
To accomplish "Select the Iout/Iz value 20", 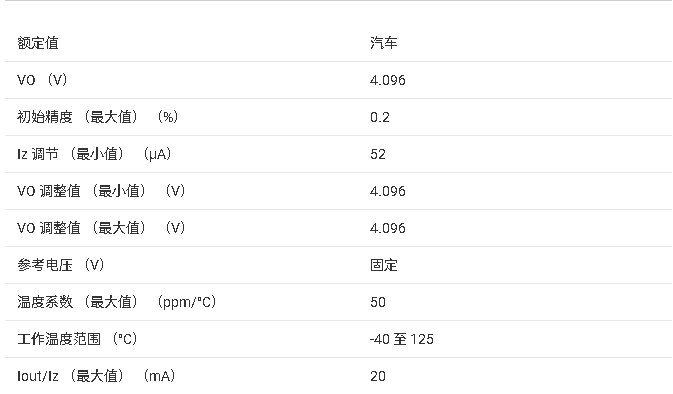I will coord(378,376).
